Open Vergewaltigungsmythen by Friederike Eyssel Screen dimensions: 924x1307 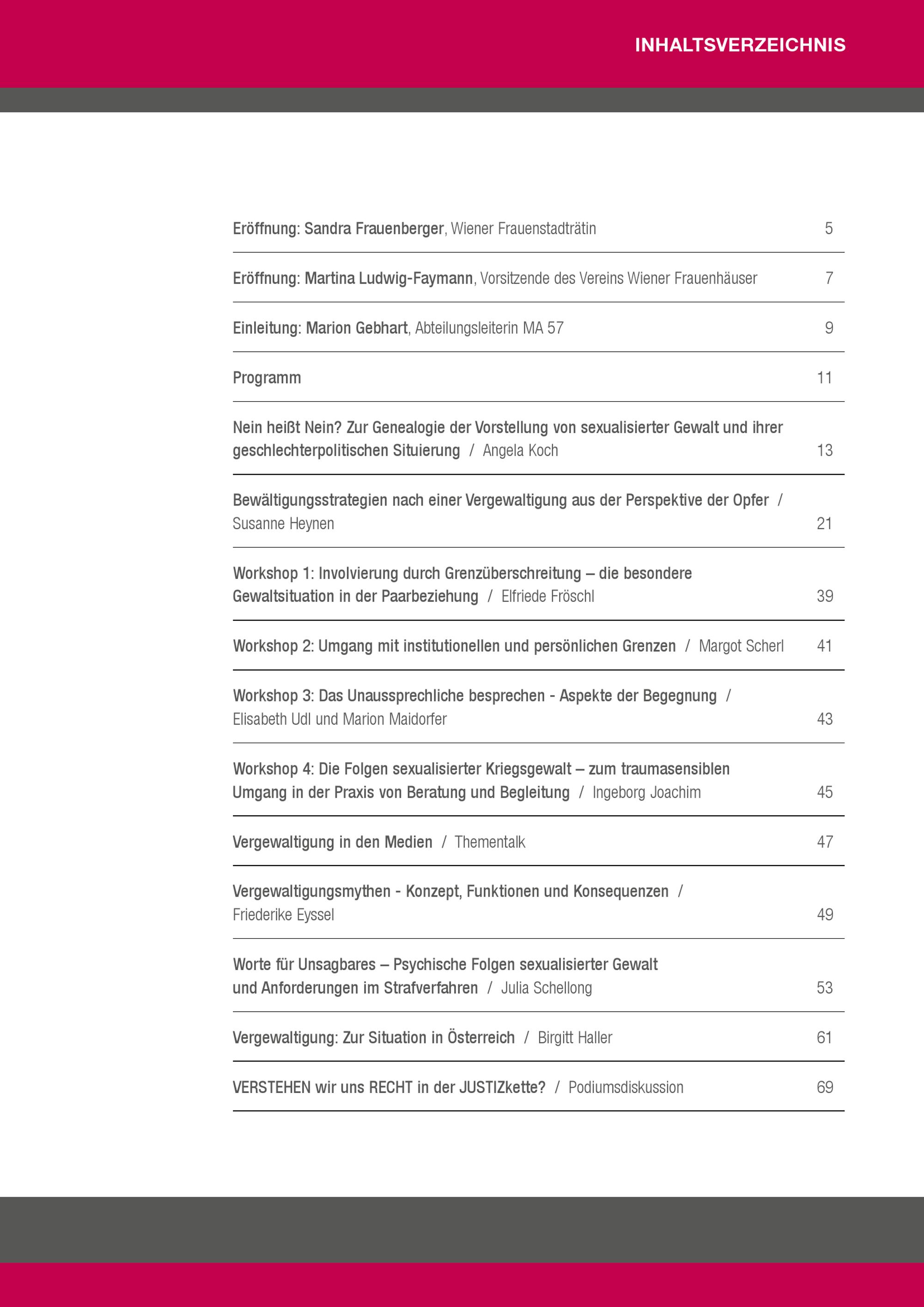coord(450,892)
